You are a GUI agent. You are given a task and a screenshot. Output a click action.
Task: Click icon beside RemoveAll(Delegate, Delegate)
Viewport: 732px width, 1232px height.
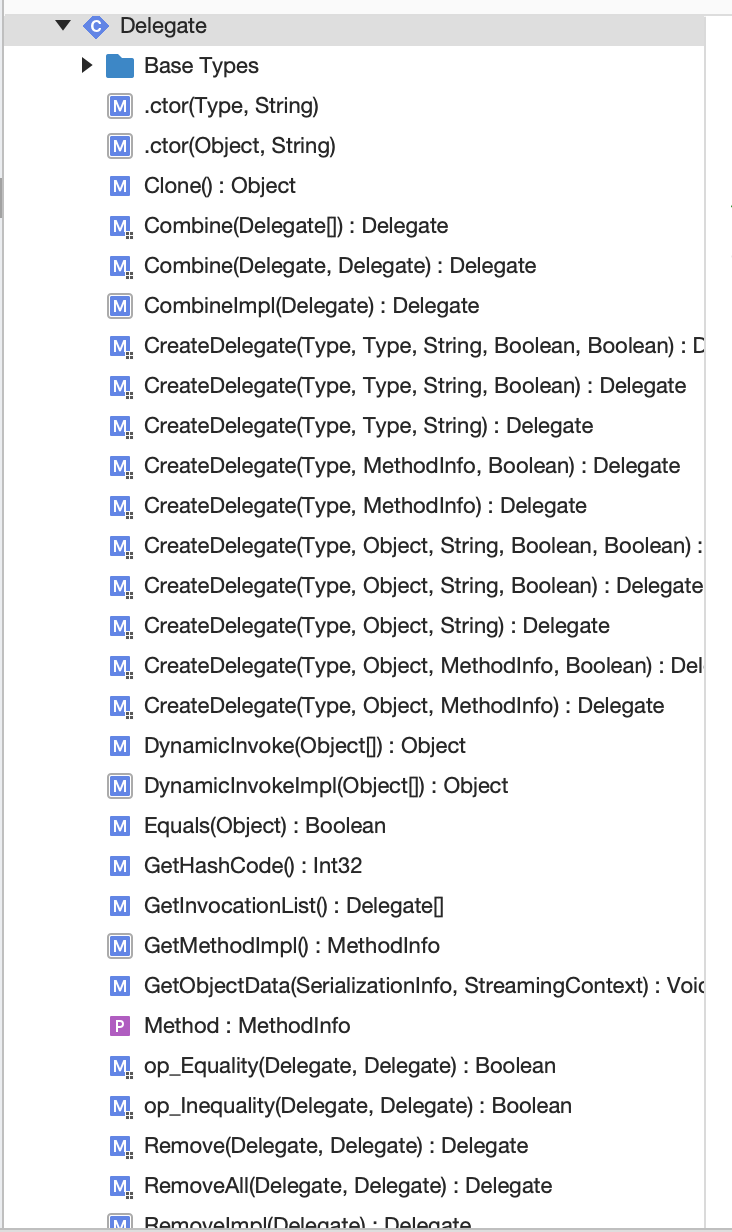pyautogui.click(x=120, y=1186)
